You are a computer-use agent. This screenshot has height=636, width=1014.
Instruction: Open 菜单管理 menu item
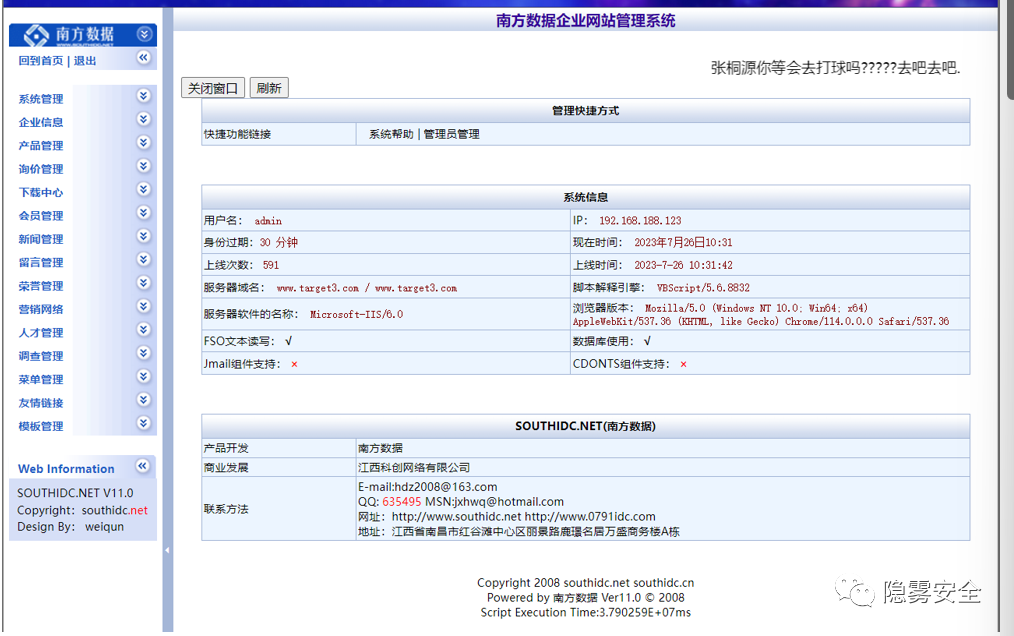coord(41,379)
